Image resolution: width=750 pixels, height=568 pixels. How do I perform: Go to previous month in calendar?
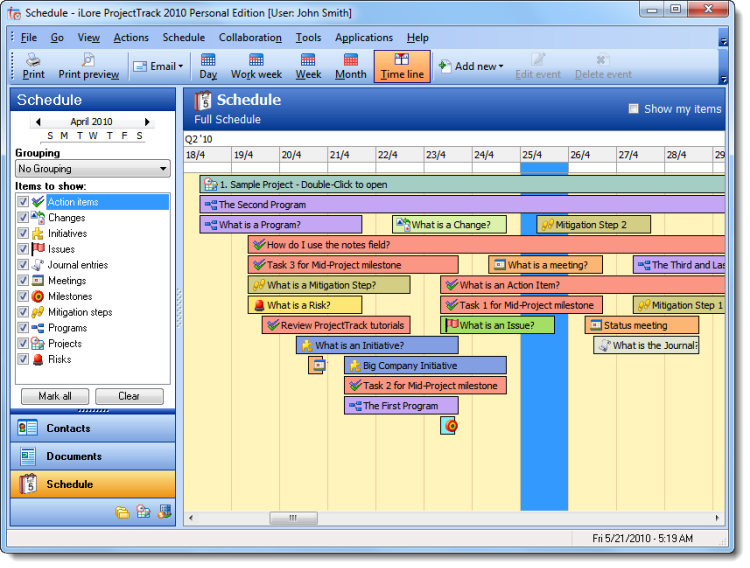pyautogui.click(x=38, y=122)
